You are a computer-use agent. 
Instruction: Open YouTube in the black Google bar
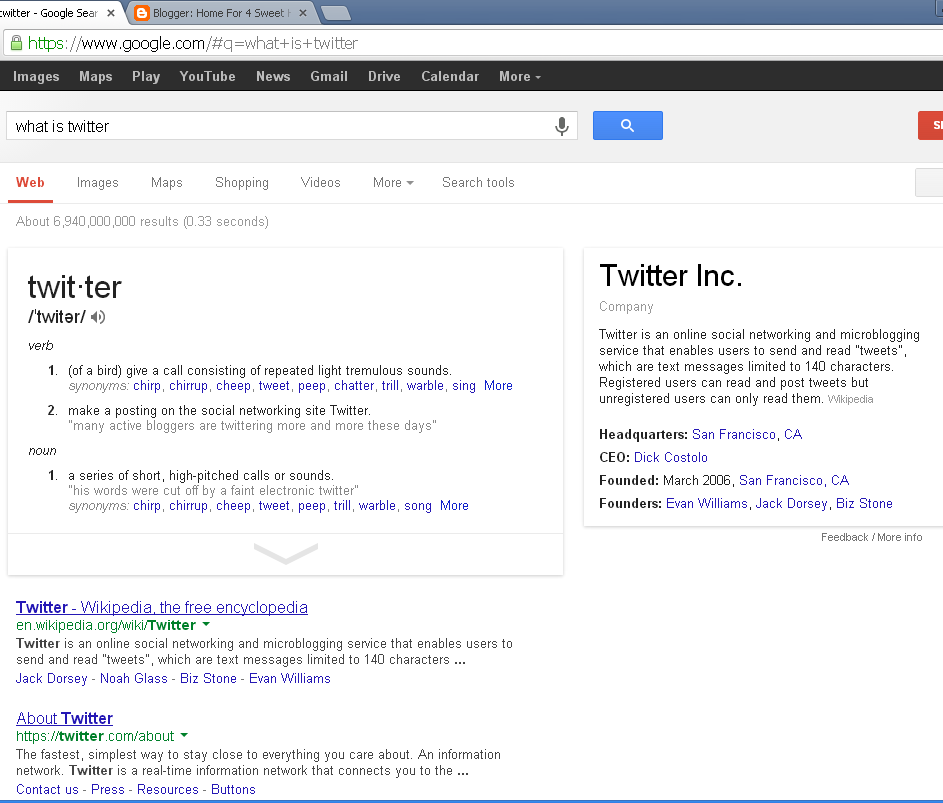click(x=207, y=76)
